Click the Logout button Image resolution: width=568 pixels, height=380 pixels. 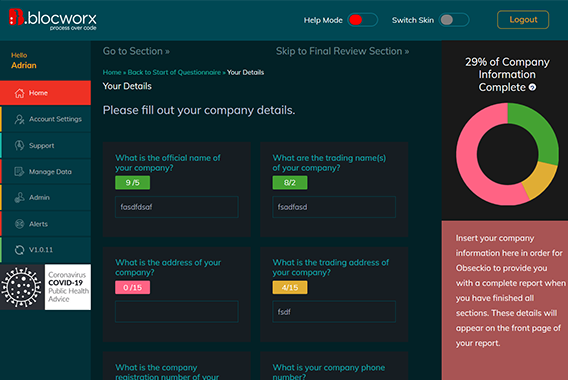523,20
